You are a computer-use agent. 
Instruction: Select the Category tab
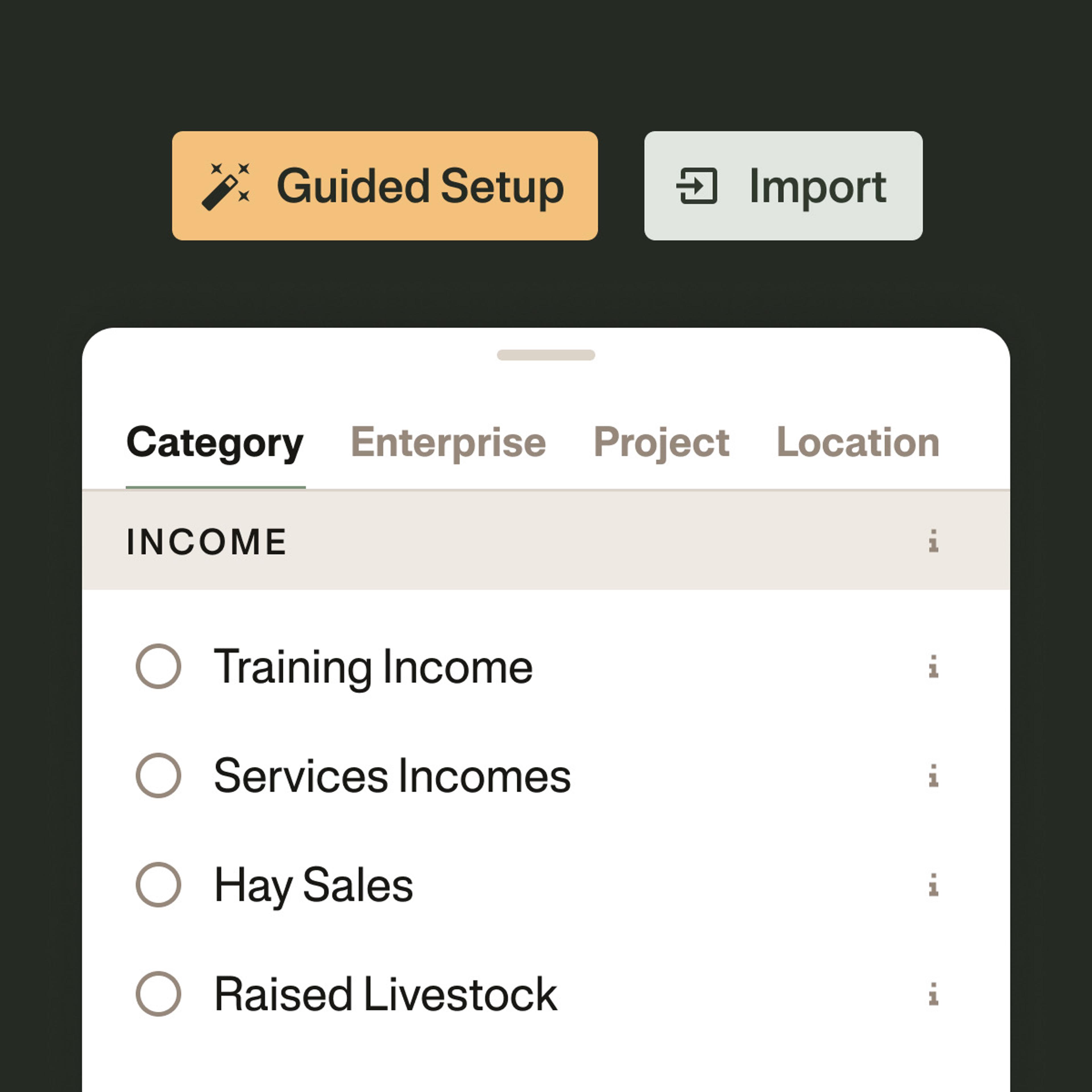click(215, 442)
